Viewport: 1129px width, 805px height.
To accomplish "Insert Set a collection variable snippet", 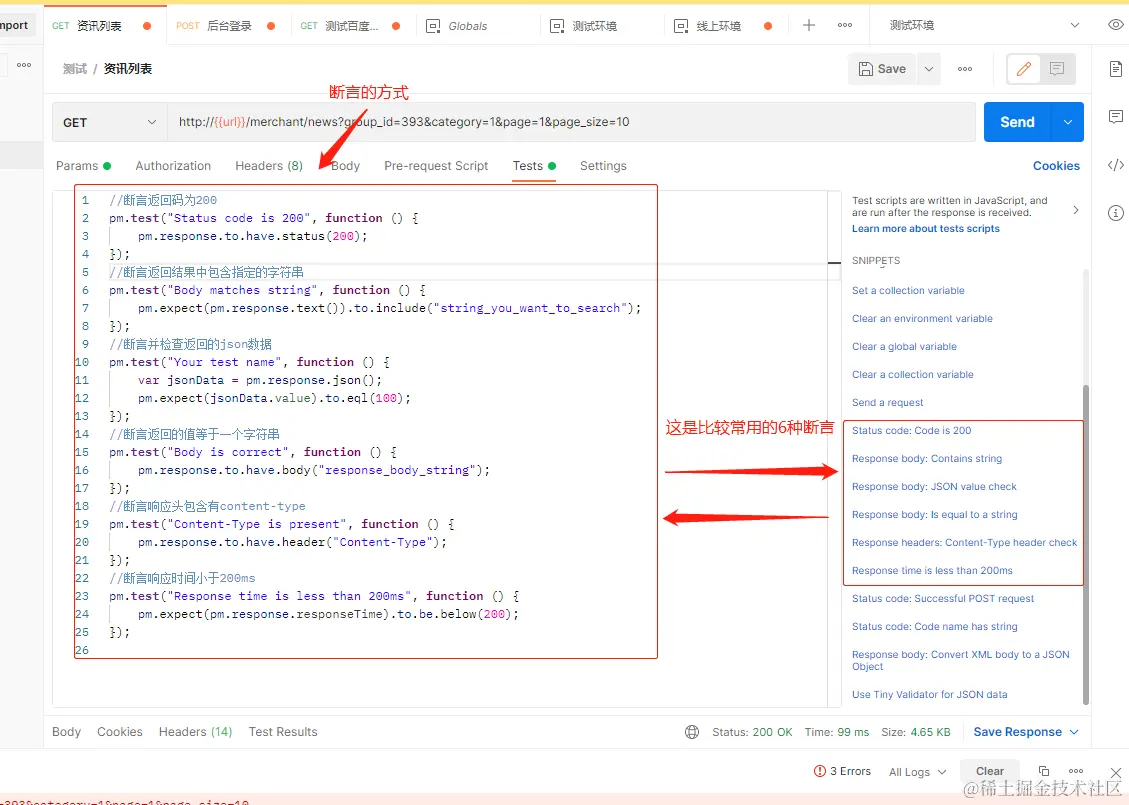I will (x=908, y=290).
